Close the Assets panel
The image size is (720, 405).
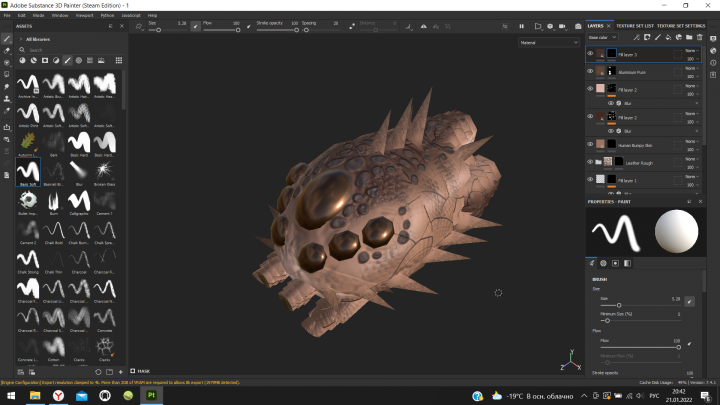tap(122, 26)
